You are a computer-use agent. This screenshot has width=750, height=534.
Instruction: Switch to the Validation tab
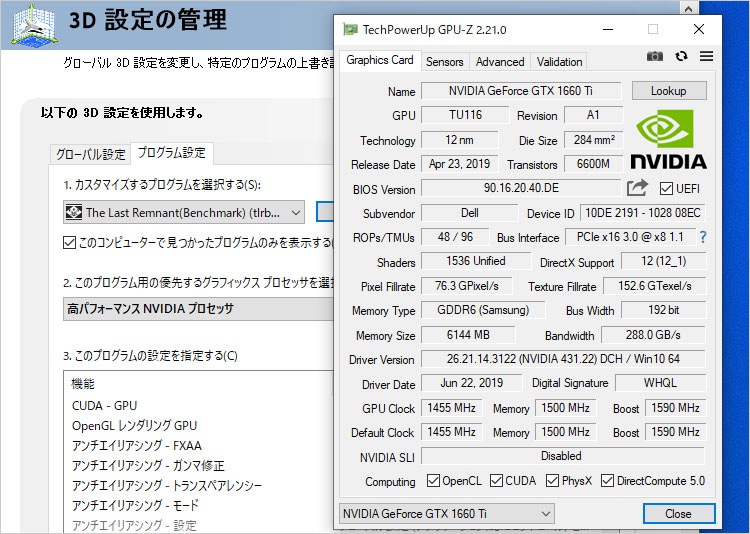point(559,62)
